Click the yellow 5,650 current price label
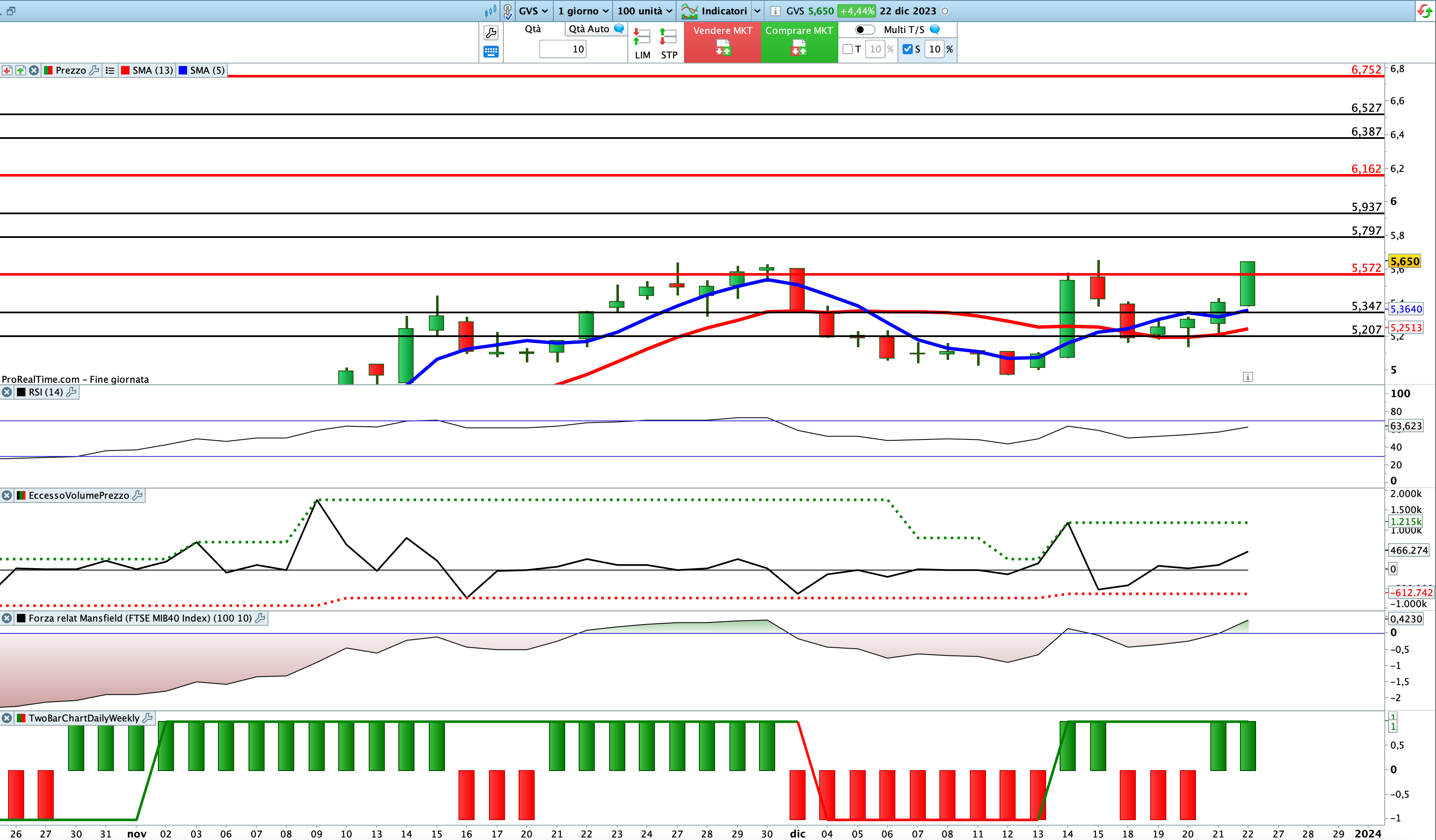 [x=1405, y=262]
